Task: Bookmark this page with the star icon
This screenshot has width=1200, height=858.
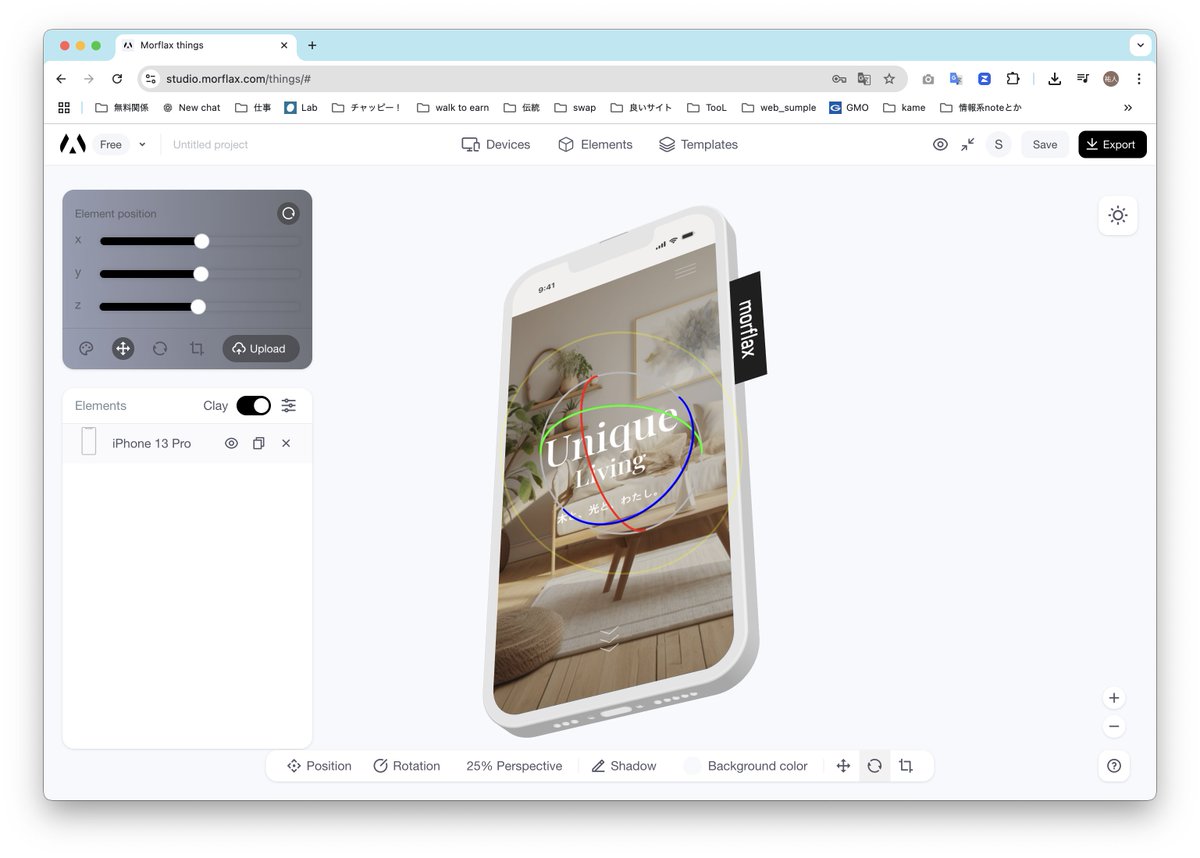Action: tap(889, 79)
